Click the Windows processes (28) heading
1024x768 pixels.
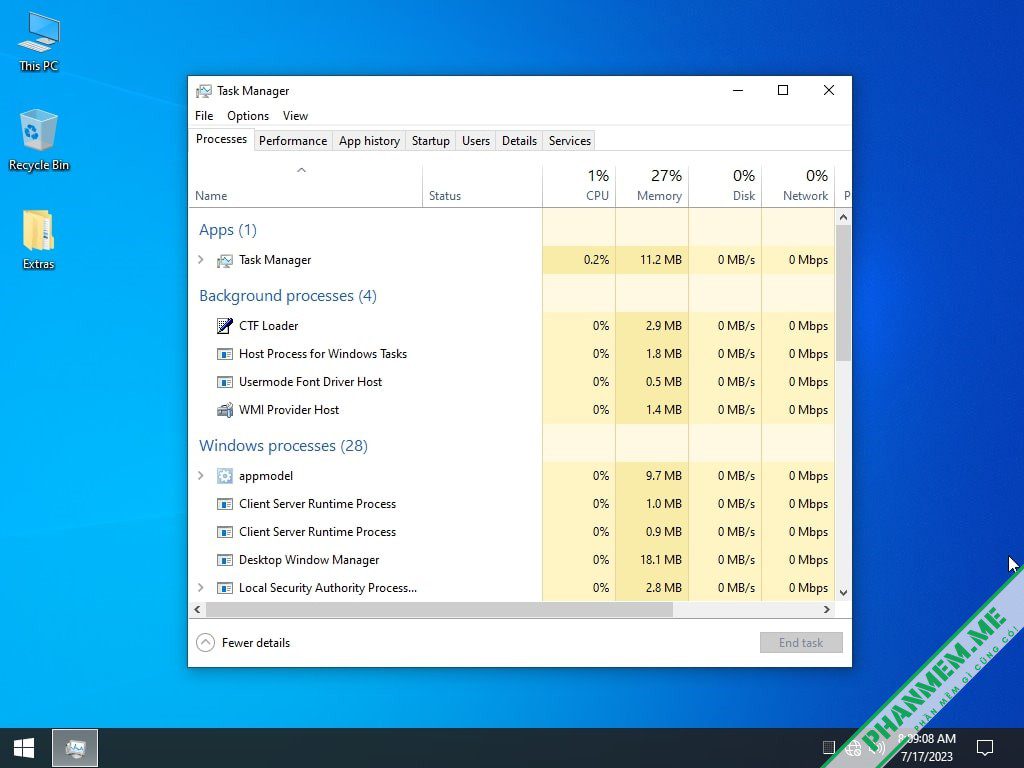[x=283, y=445]
